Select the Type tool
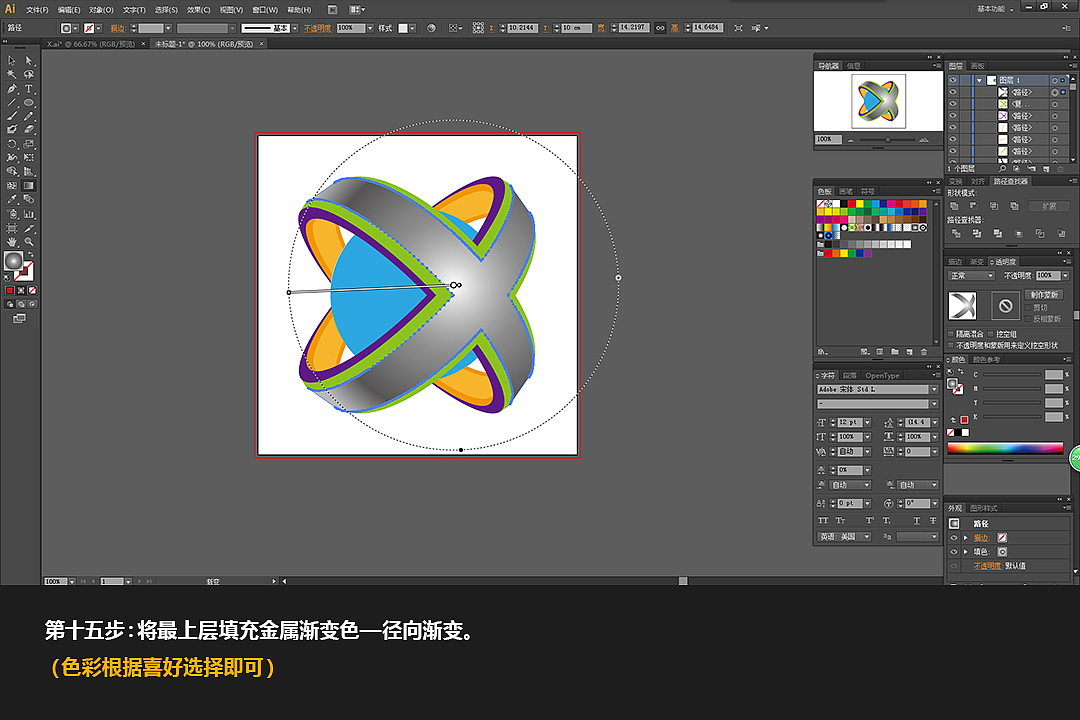The width and height of the screenshot is (1080, 720). [29, 89]
